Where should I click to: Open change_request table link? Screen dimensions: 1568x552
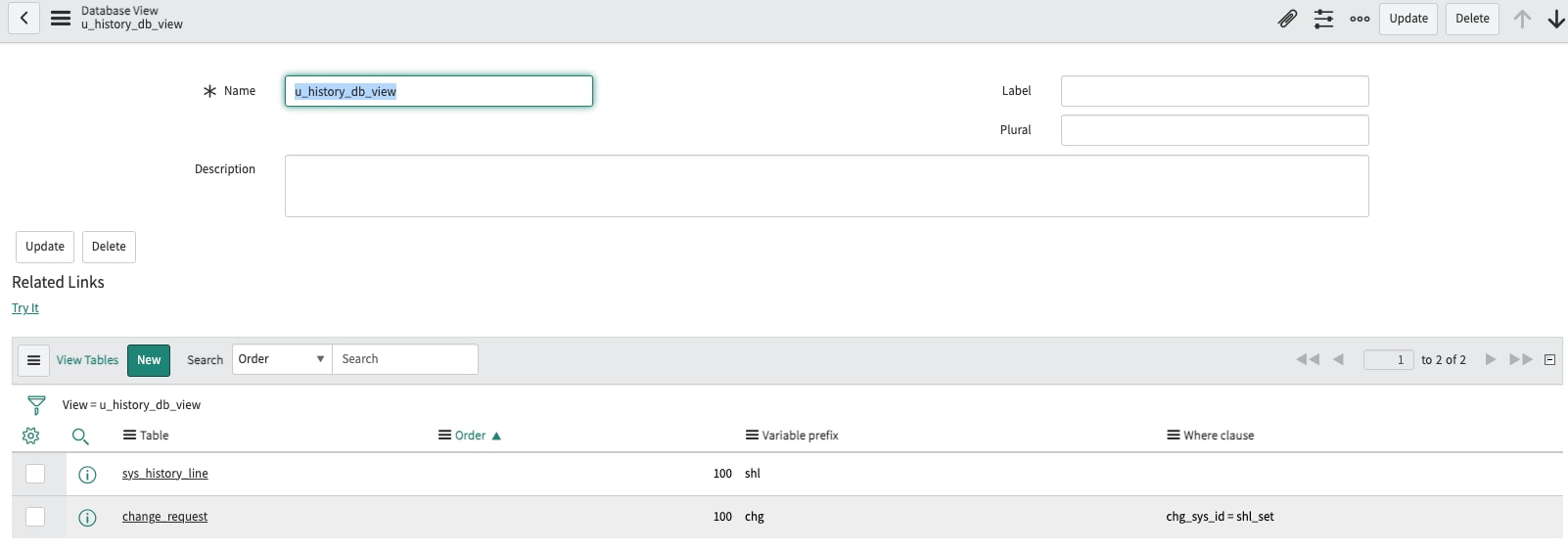[x=164, y=517]
